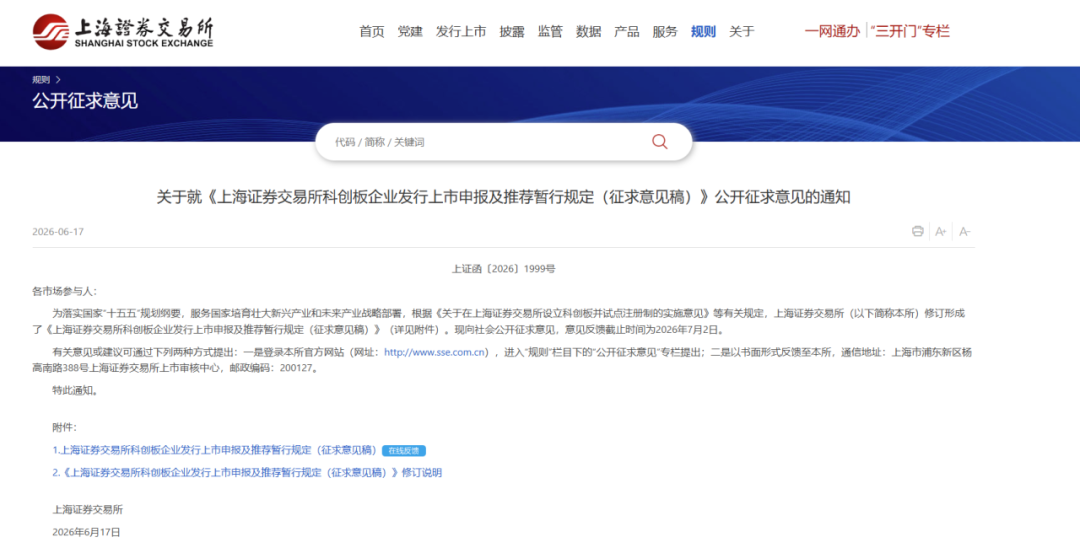Increase font size with A+ icon
The height and width of the screenshot is (548, 1080).
(x=941, y=231)
